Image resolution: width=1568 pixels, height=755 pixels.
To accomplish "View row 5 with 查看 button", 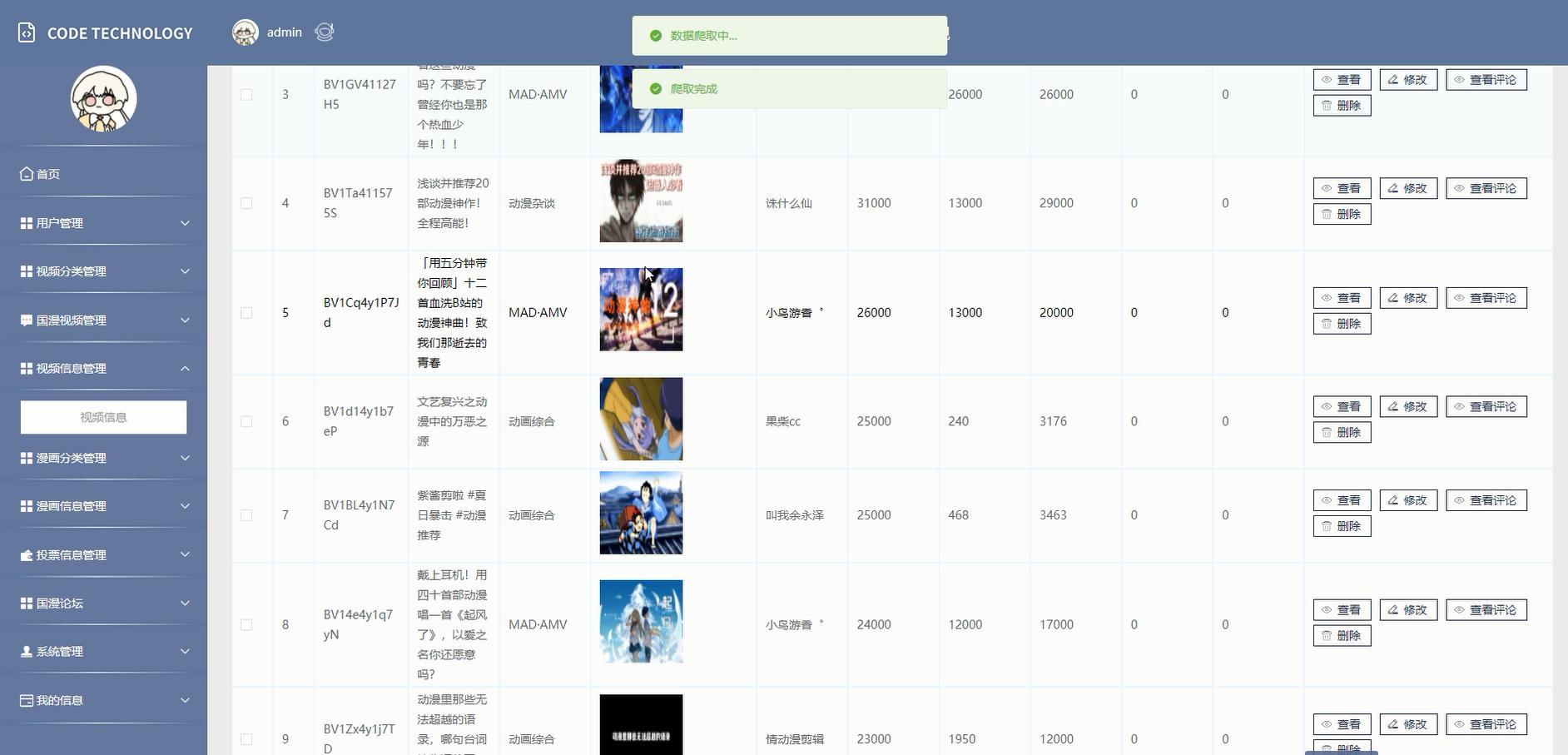I will click(1342, 298).
